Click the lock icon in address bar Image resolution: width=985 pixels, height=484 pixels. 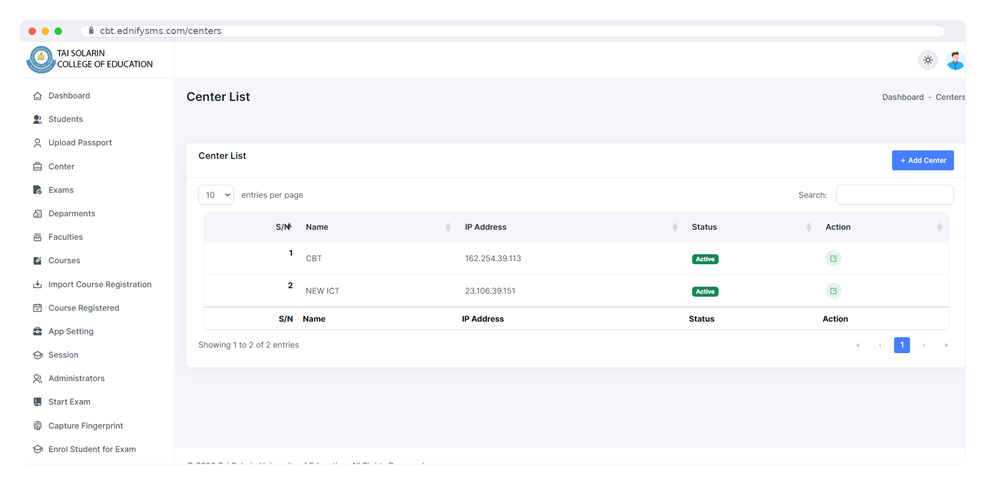92,31
